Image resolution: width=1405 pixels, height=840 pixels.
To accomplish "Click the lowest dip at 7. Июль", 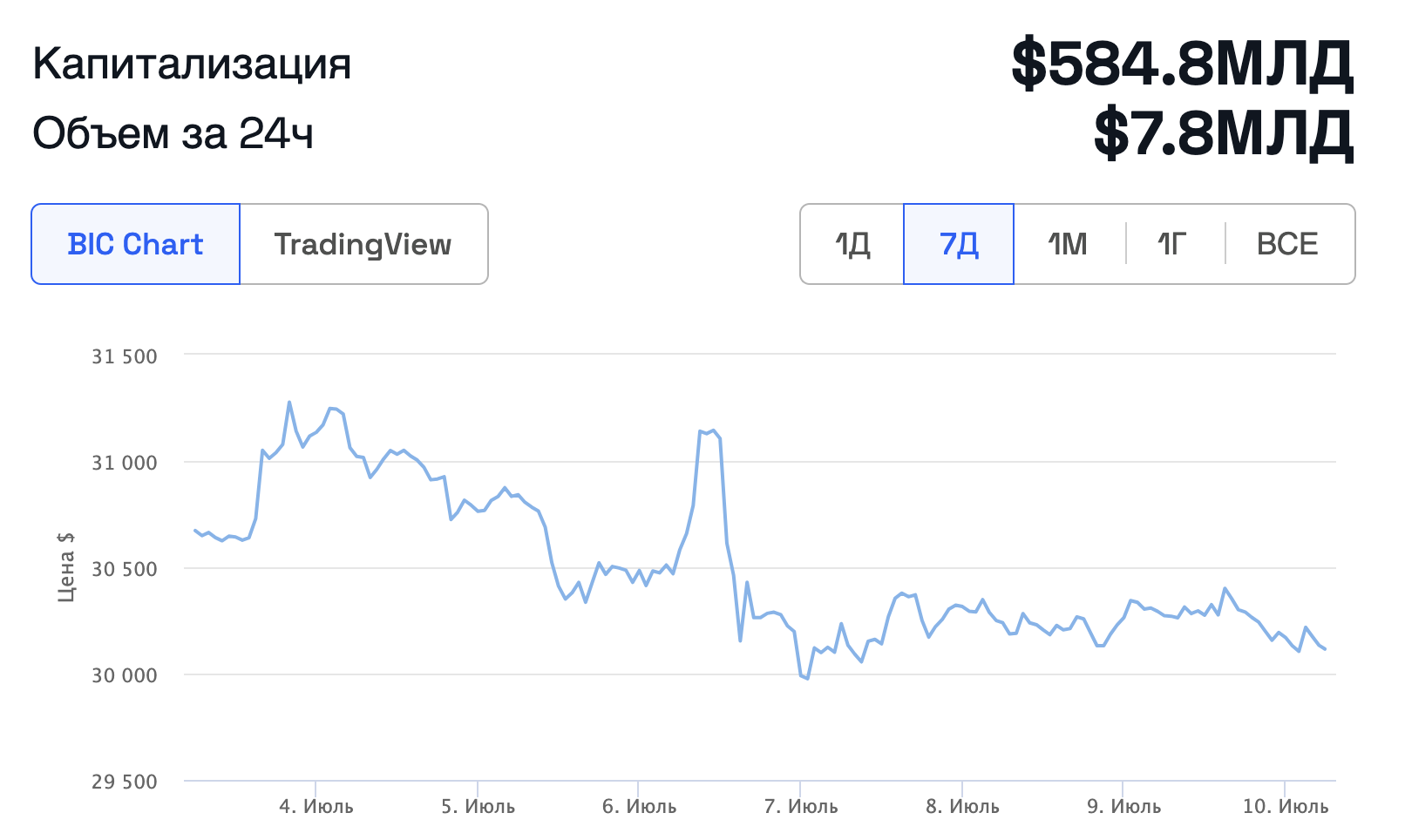I will click(807, 678).
